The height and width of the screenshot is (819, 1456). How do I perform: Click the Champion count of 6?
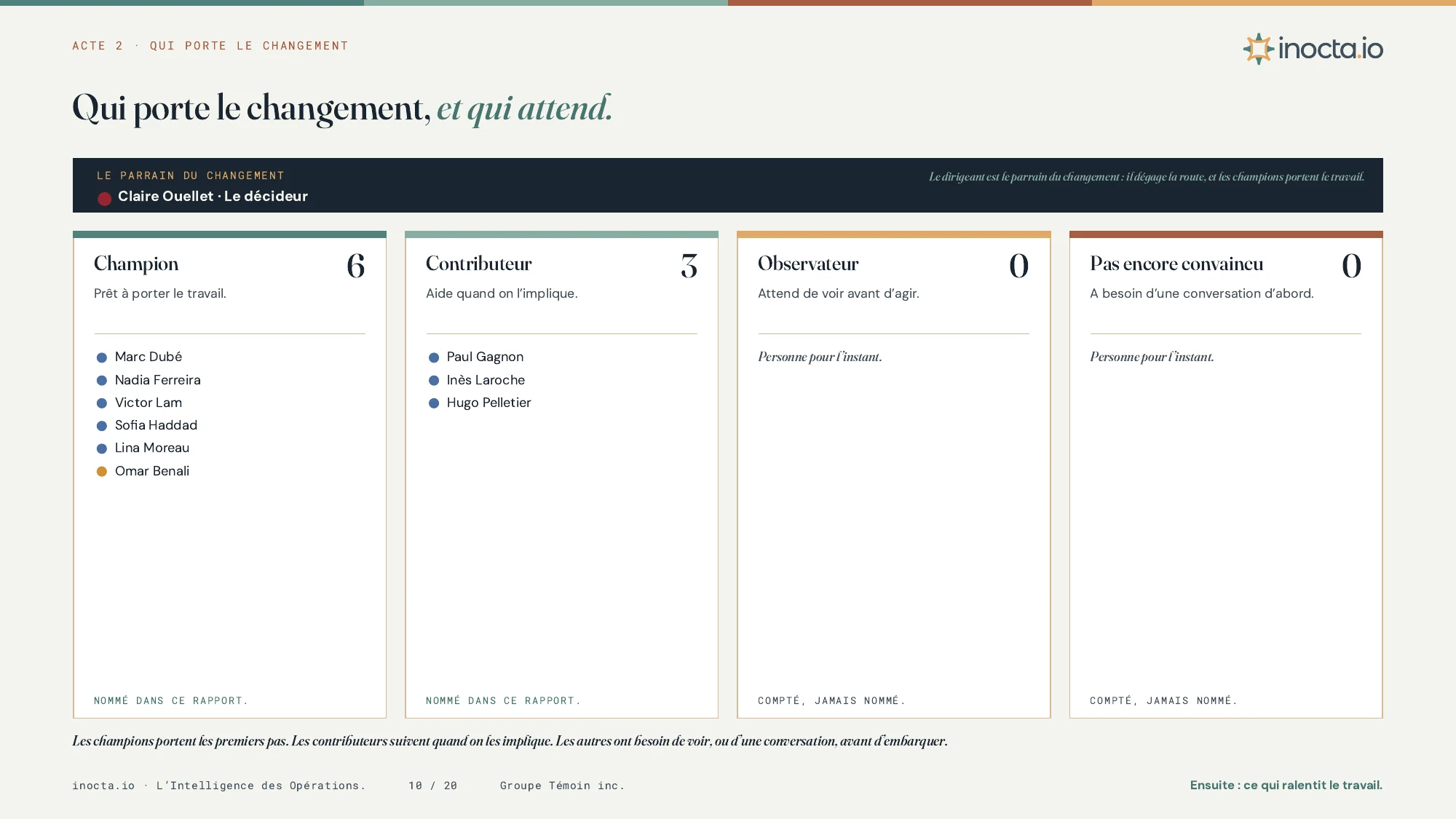pyautogui.click(x=356, y=266)
